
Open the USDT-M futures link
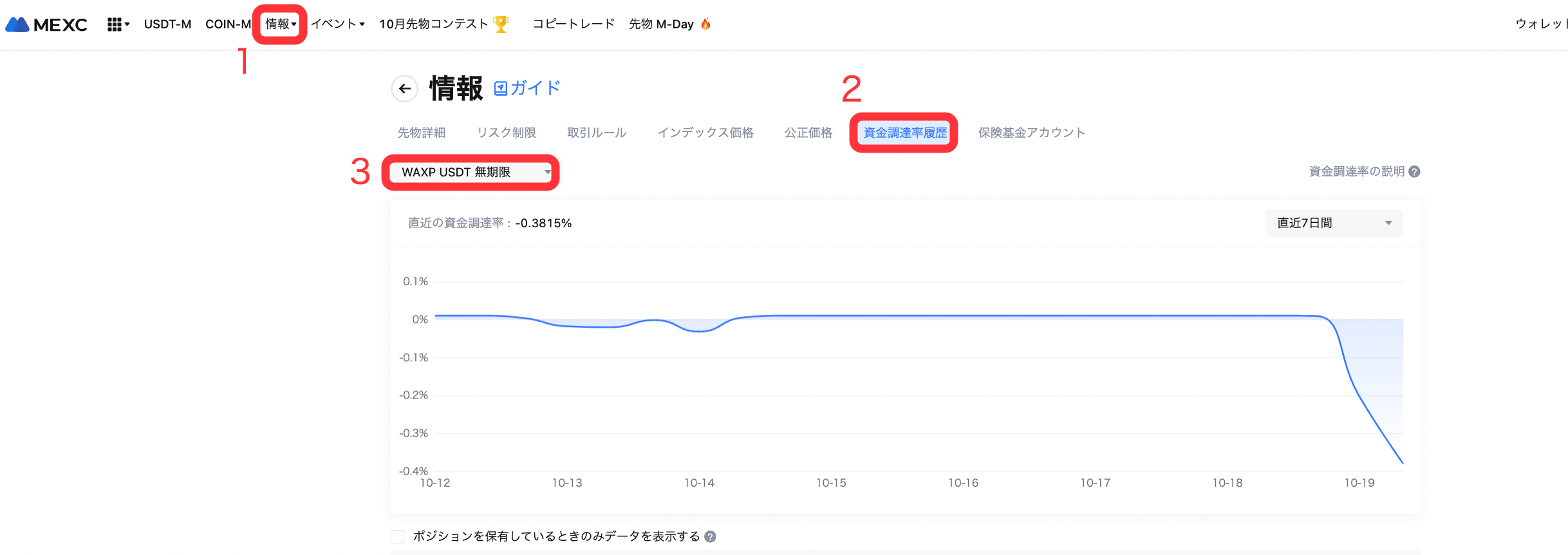pyautogui.click(x=167, y=24)
